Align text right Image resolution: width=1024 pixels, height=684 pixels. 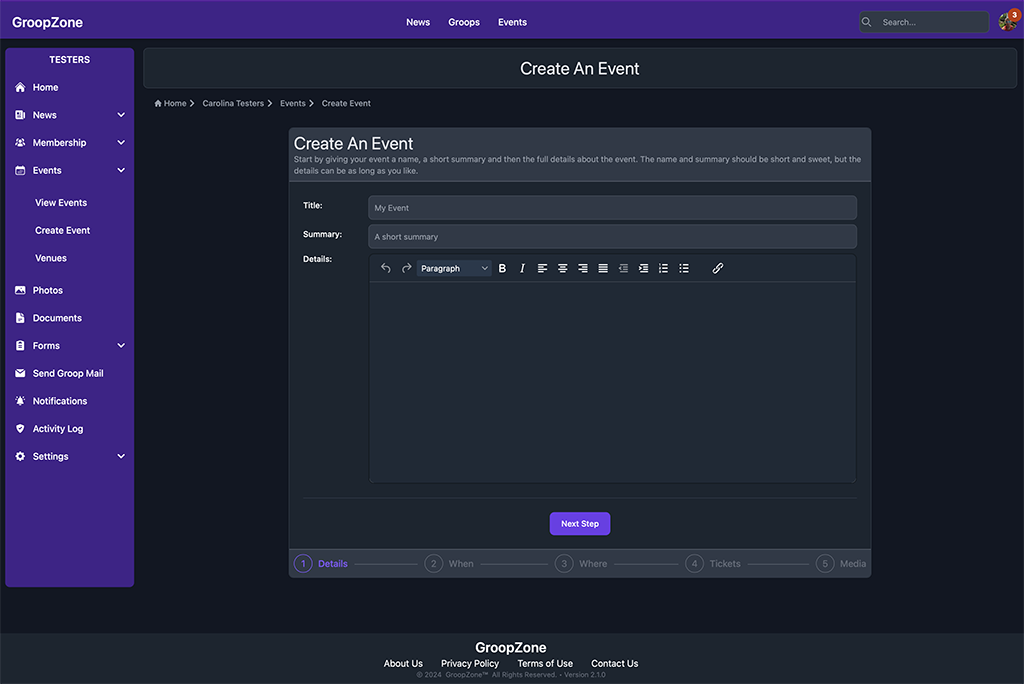coord(583,269)
